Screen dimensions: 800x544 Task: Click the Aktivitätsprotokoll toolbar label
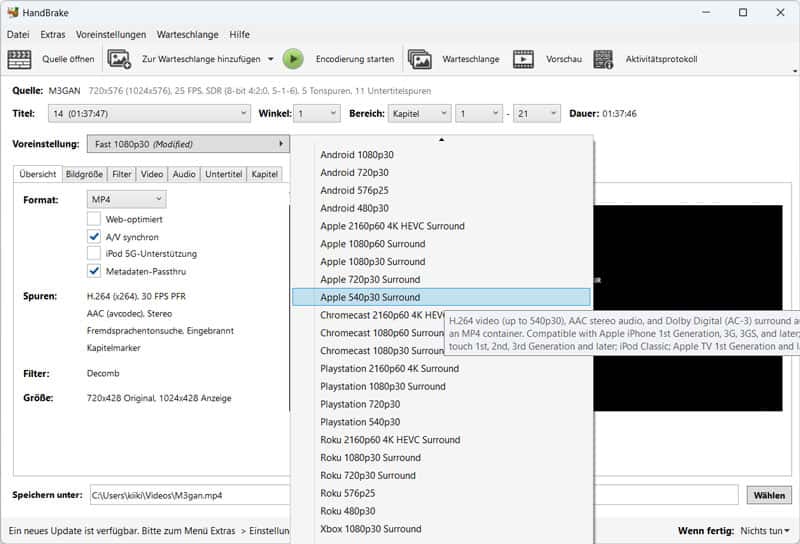point(661,59)
